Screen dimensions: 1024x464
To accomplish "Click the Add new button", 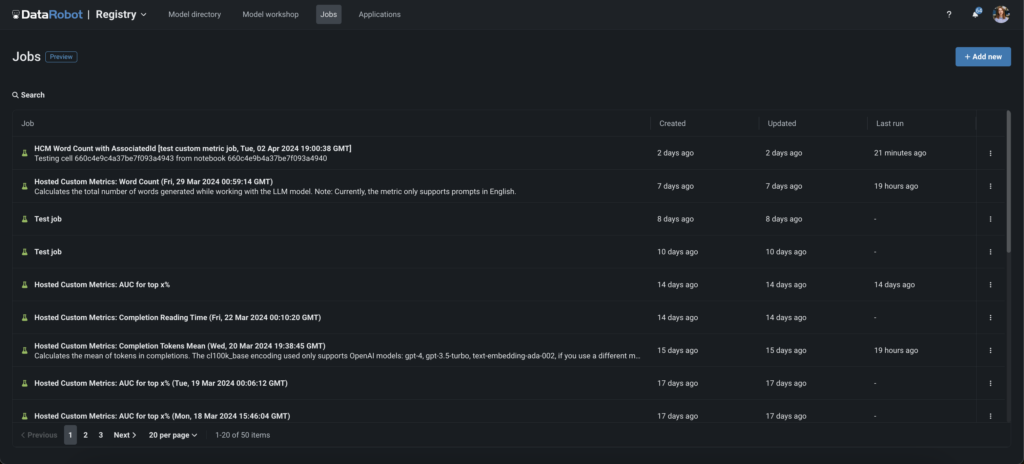I will [983, 57].
